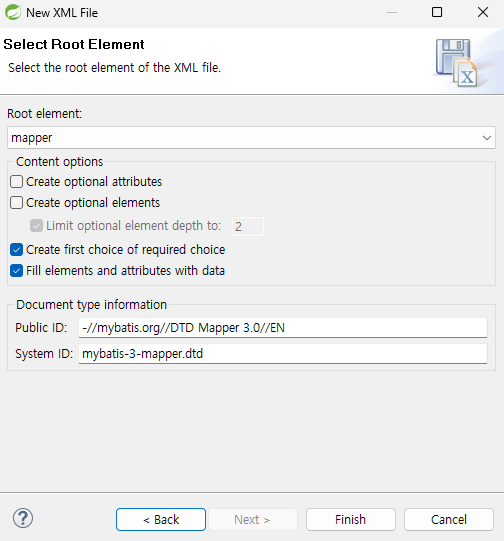Focus the Public ID text field
The image size is (504, 541).
point(283,327)
